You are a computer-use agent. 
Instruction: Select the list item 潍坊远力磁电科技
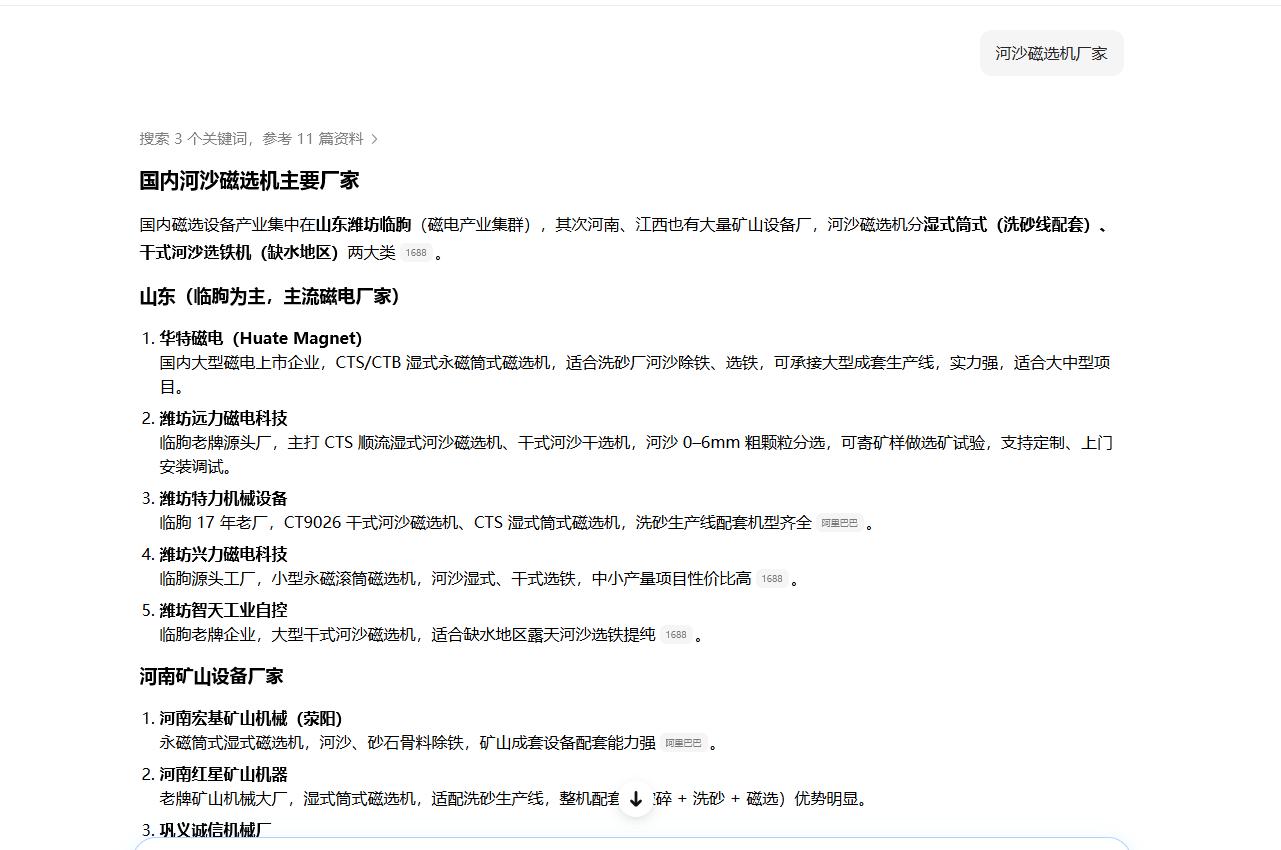click(223, 419)
